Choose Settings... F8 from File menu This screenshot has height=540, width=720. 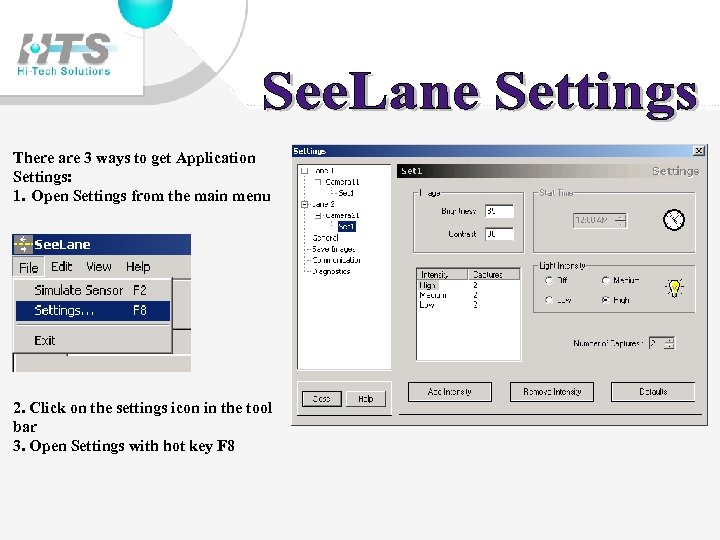point(93,310)
